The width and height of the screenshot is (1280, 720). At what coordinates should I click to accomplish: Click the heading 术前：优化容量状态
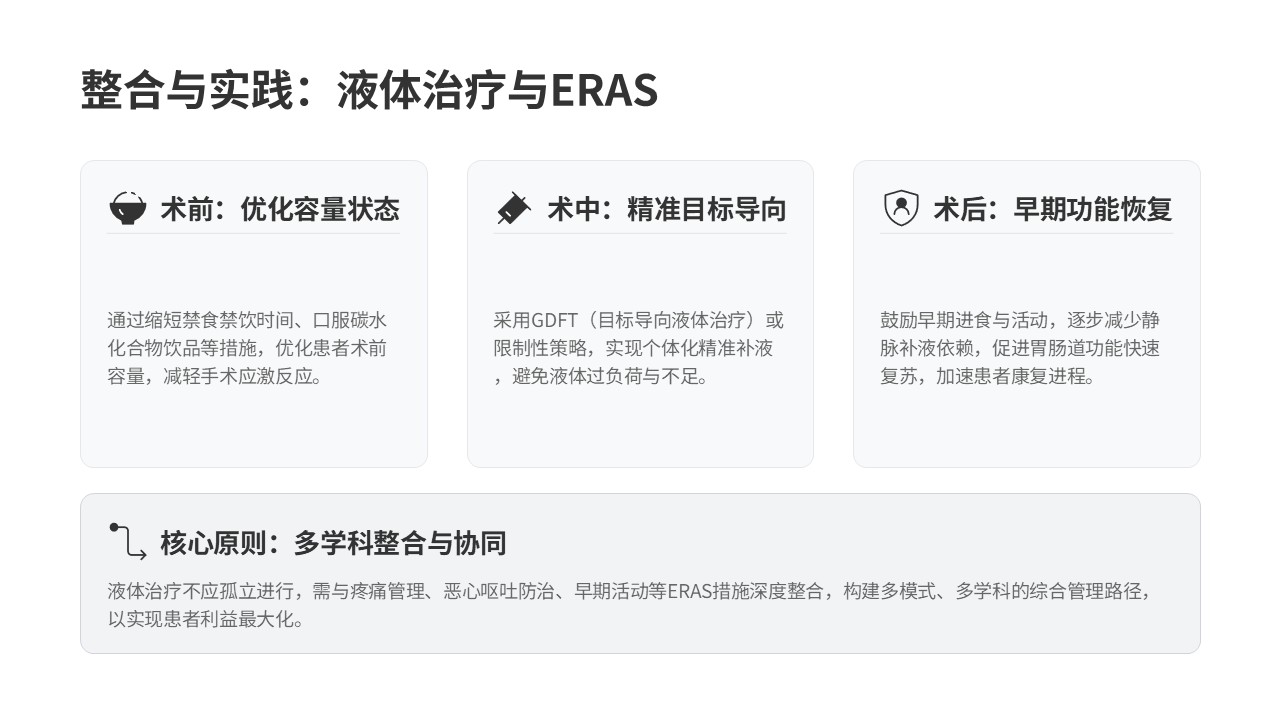(280, 209)
